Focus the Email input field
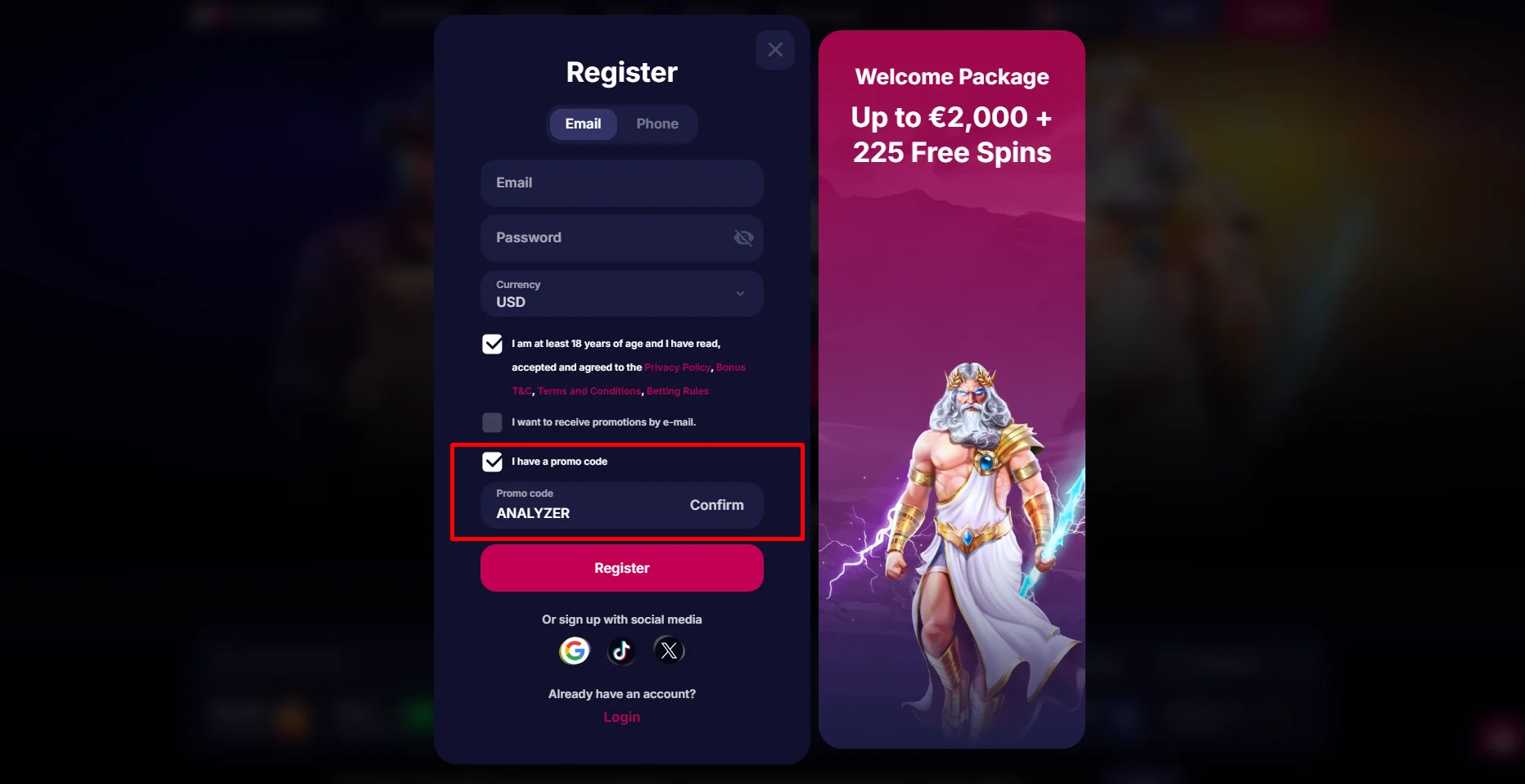1525x784 pixels. pos(622,183)
